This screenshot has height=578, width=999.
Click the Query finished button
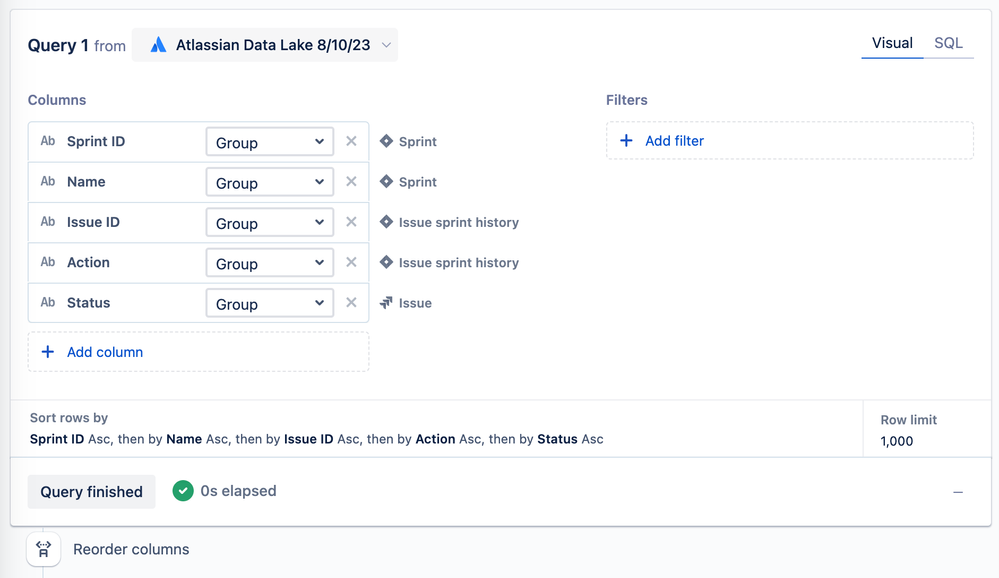(x=92, y=491)
